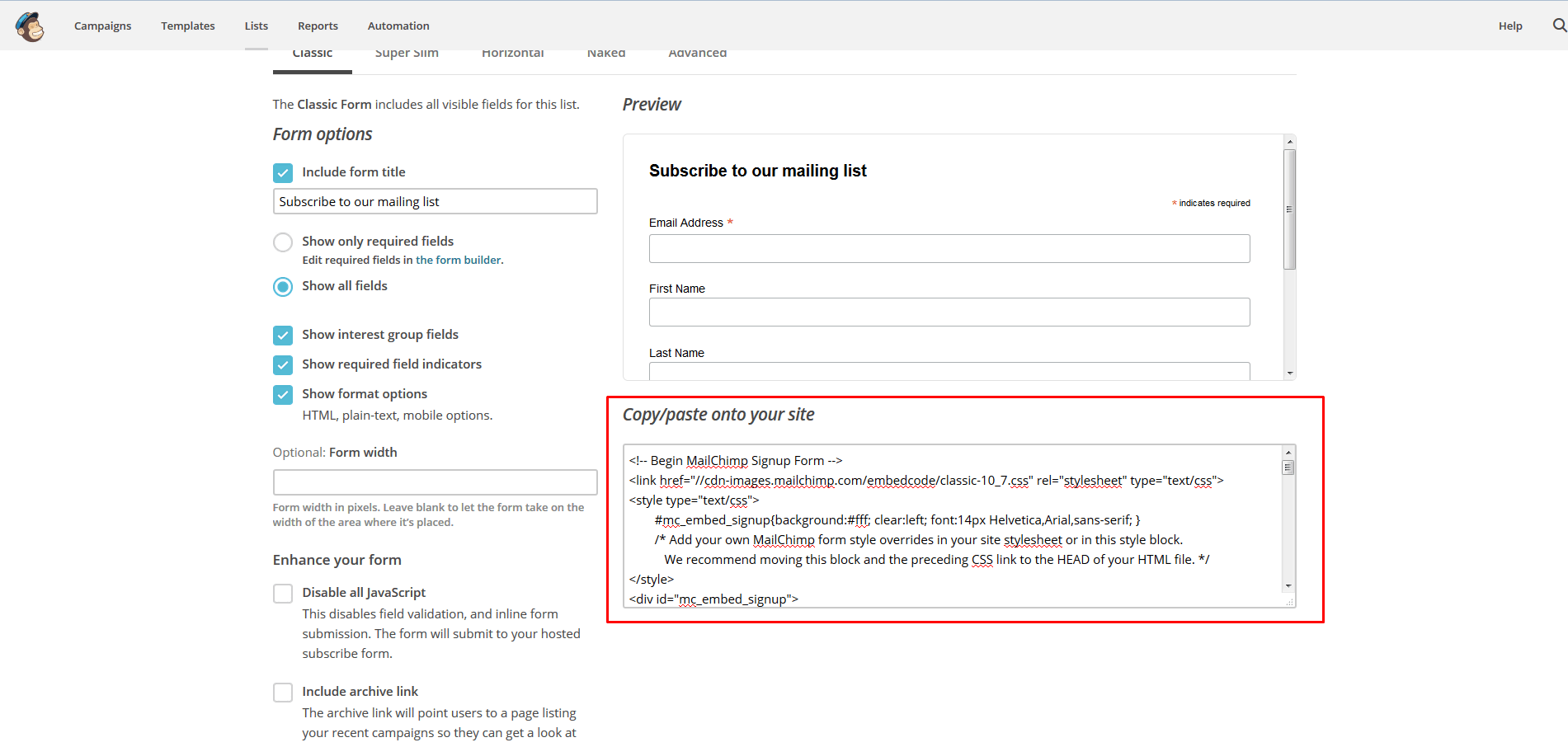Select Show only required fields radio button
Screen dimensions: 1568x747
[283, 242]
